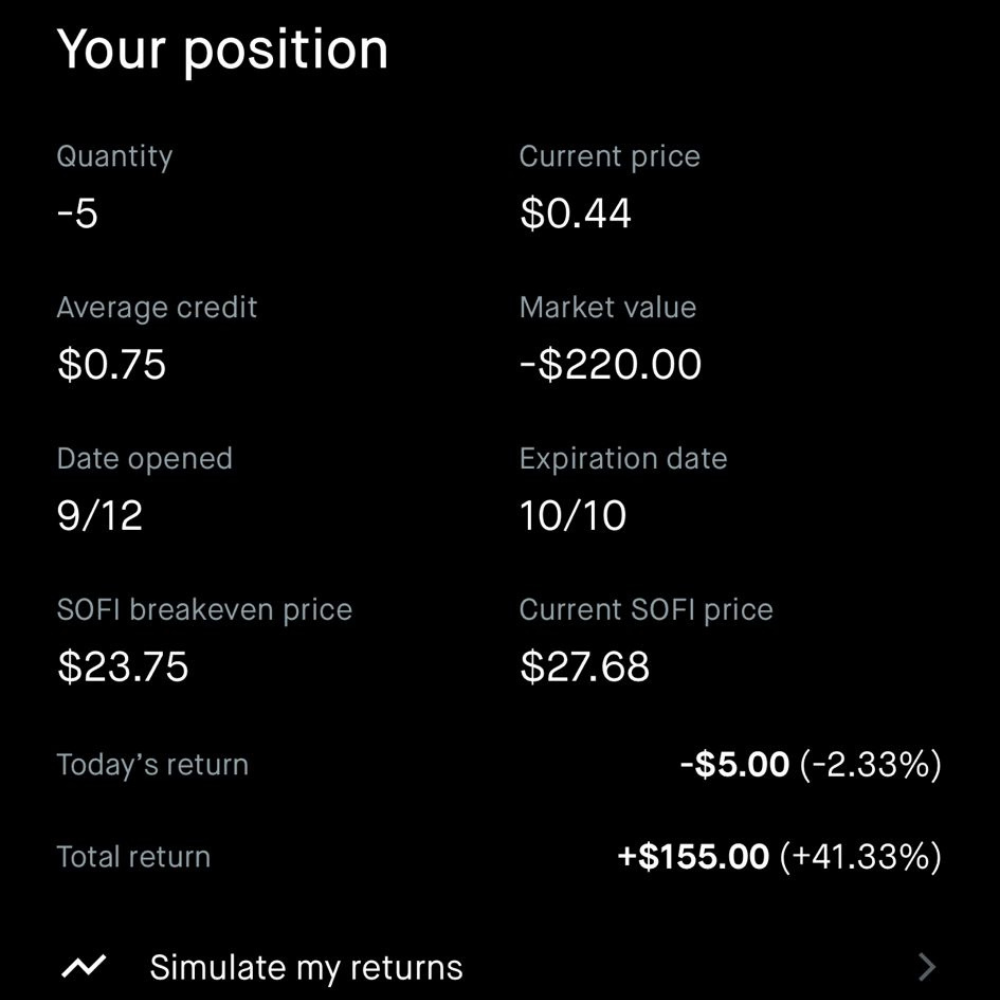Screen dimensions: 1000x1000
Task: Tap the Current SOFI price $27.68
Action: point(585,667)
